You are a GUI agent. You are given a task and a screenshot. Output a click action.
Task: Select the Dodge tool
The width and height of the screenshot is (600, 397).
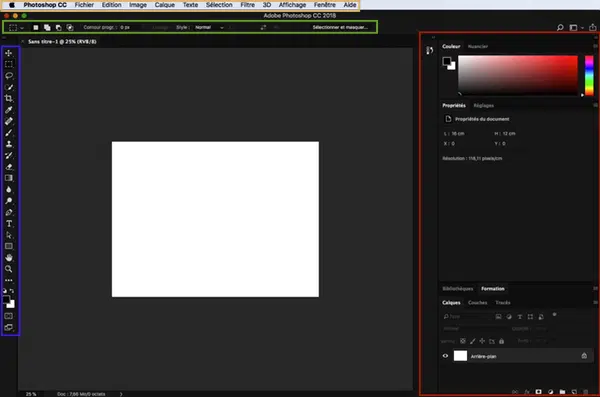[8, 201]
